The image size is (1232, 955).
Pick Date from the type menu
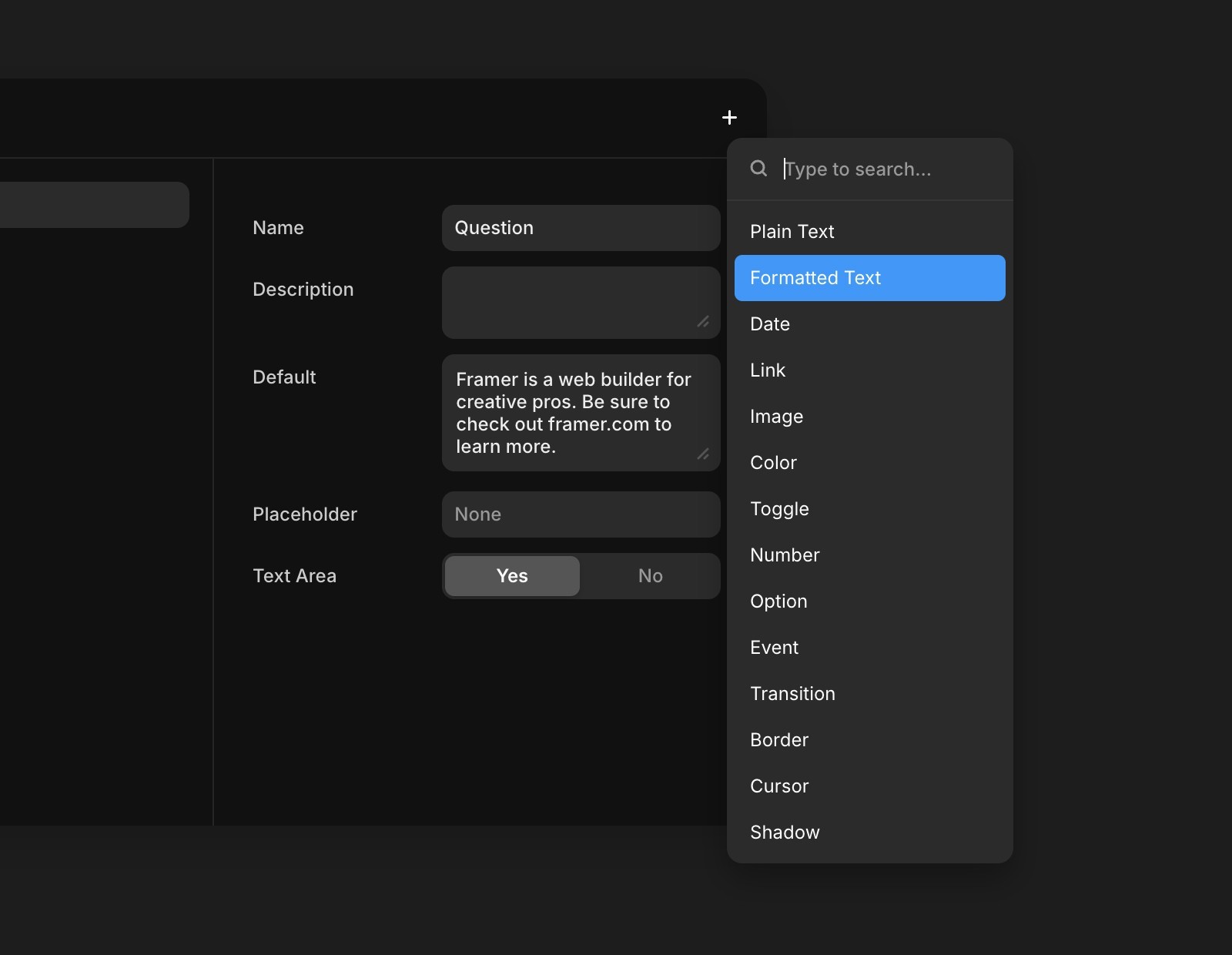tap(870, 324)
